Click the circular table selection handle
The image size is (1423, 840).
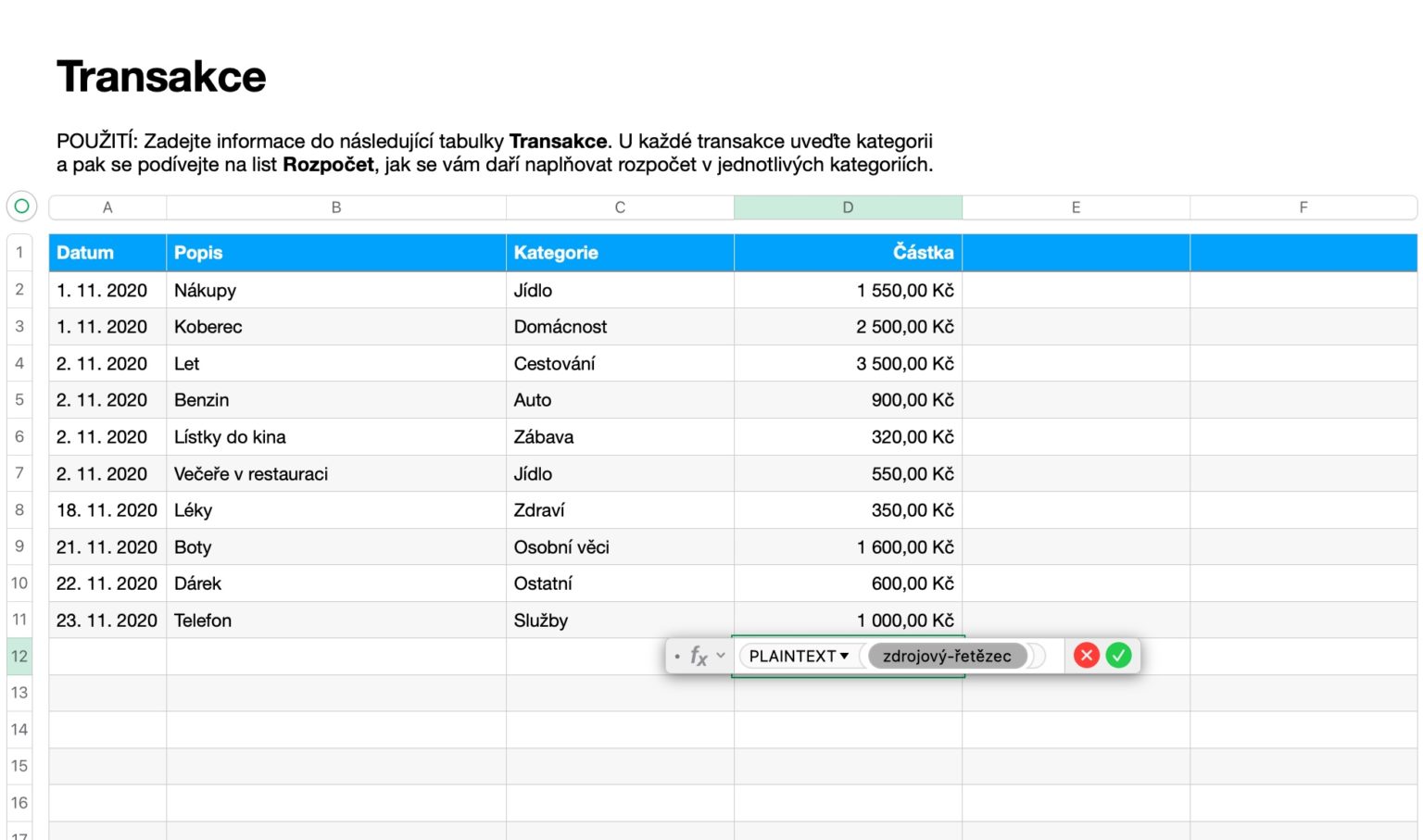click(x=20, y=207)
